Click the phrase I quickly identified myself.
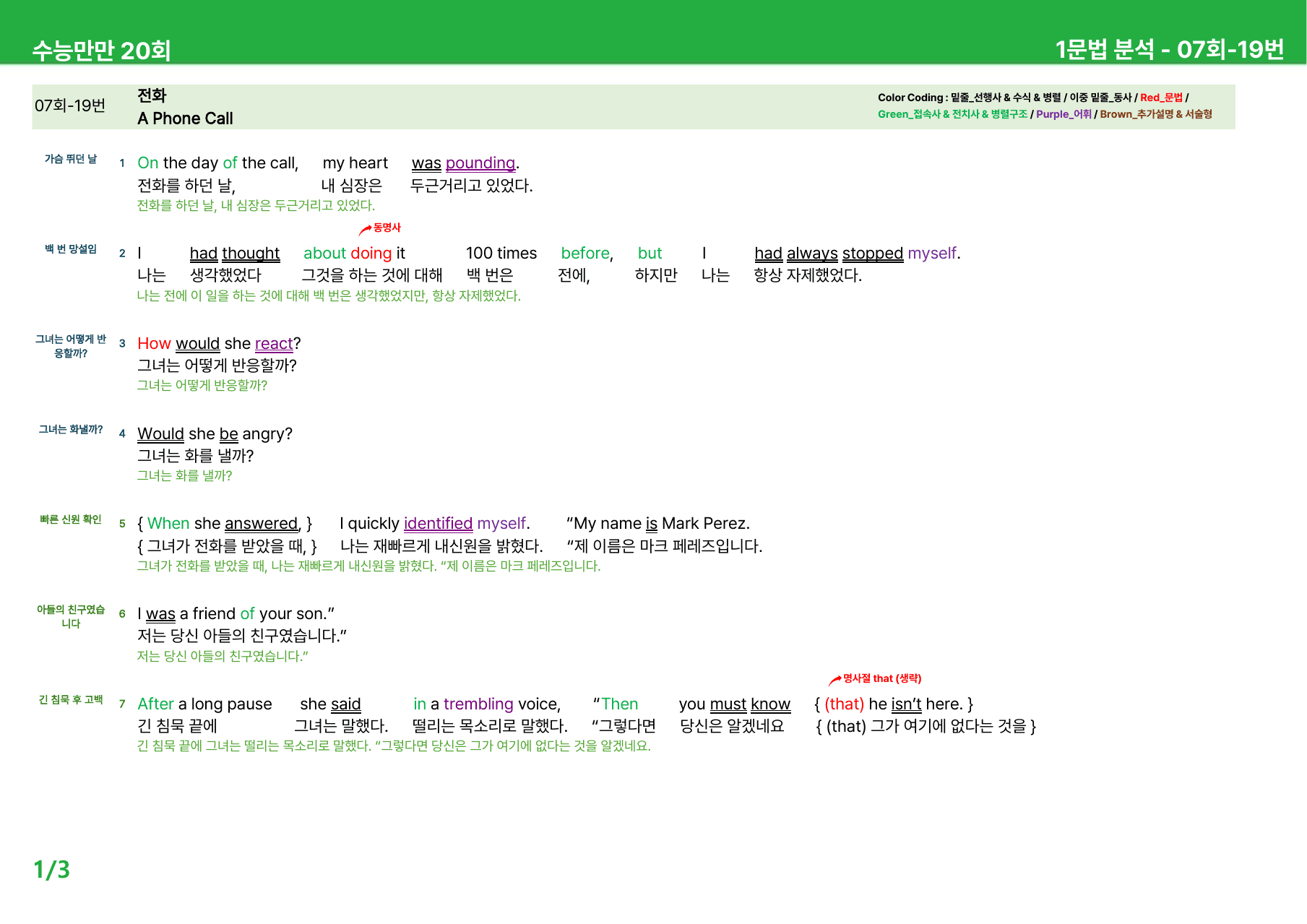The width and height of the screenshot is (1307, 924). (434, 524)
